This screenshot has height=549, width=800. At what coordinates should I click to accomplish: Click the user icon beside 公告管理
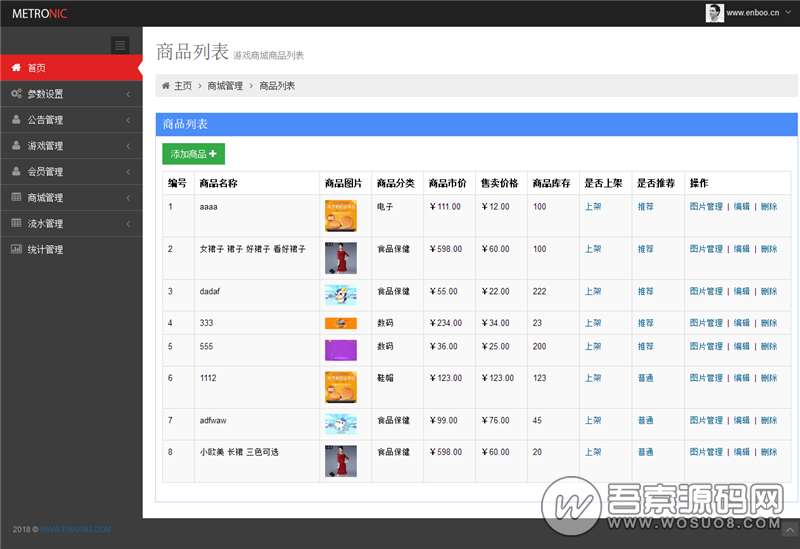[x=17, y=120]
